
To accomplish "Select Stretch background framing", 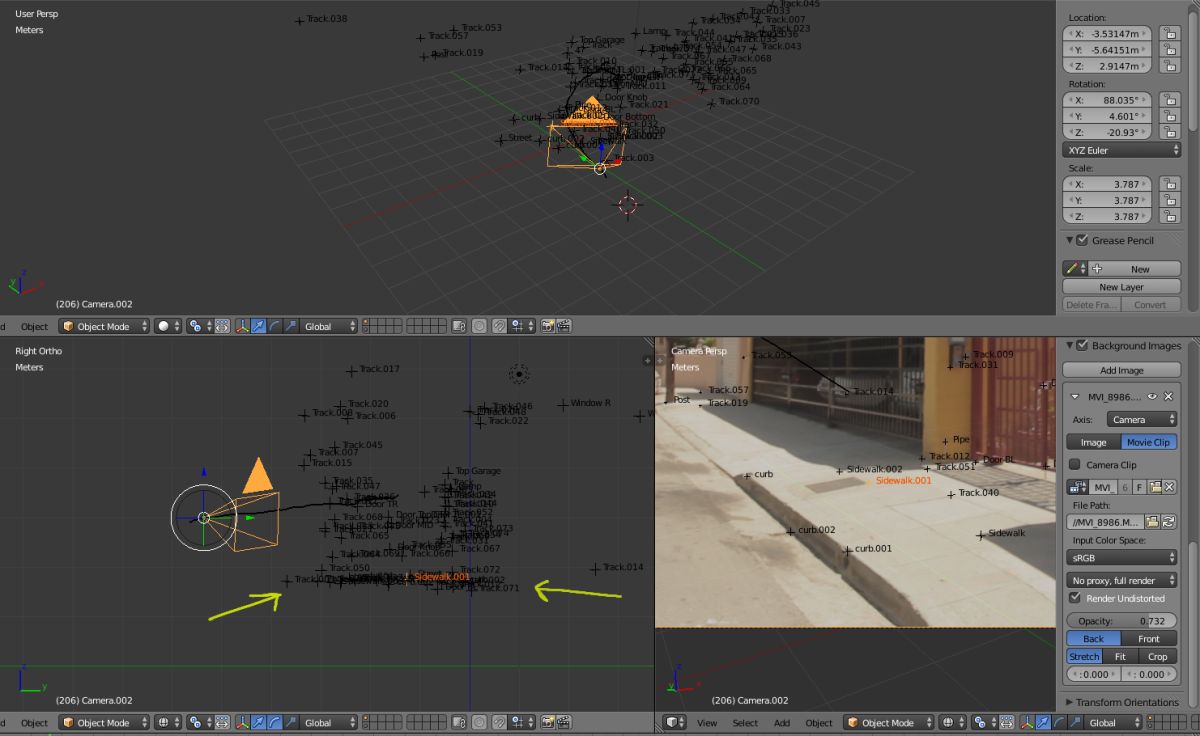I will pos(1084,657).
